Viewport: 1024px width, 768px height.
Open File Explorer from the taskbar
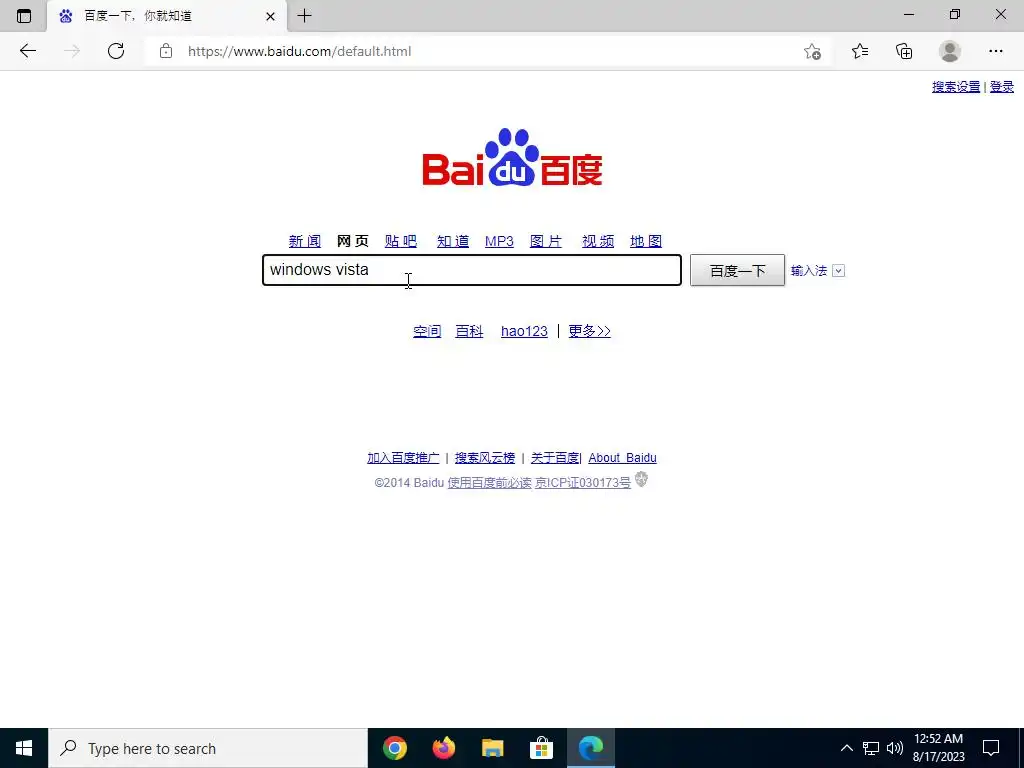[x=493, y=748]
